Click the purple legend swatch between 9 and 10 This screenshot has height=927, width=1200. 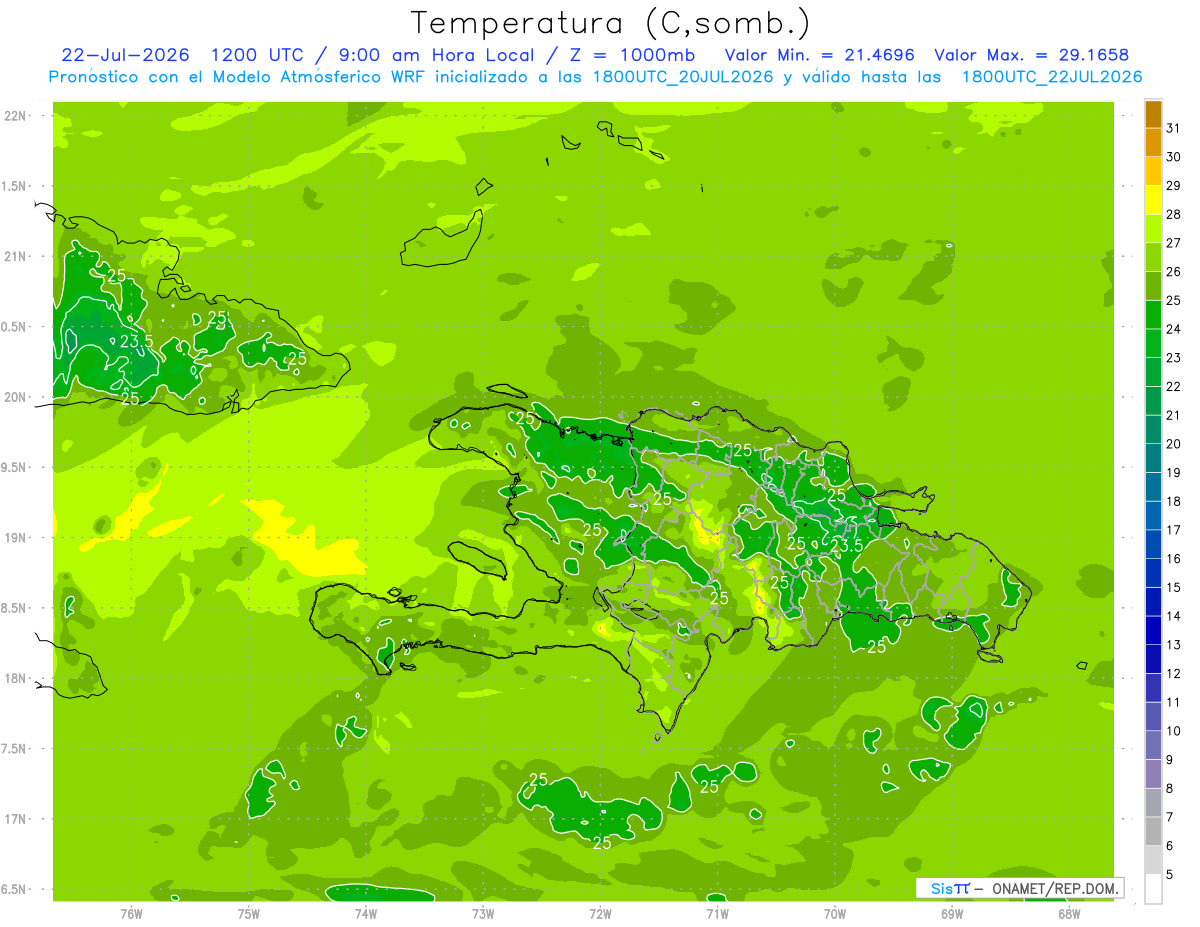tap(1153, 746)
